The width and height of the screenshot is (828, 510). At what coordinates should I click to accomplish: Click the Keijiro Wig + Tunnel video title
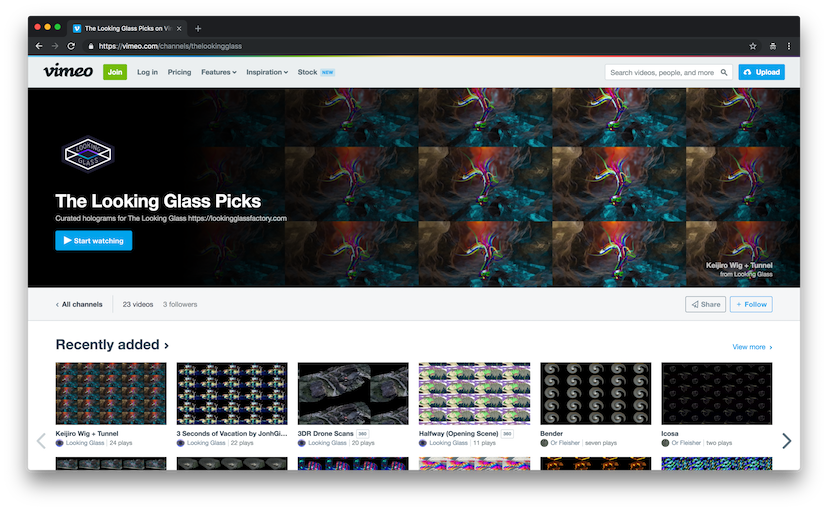(87, 433)
